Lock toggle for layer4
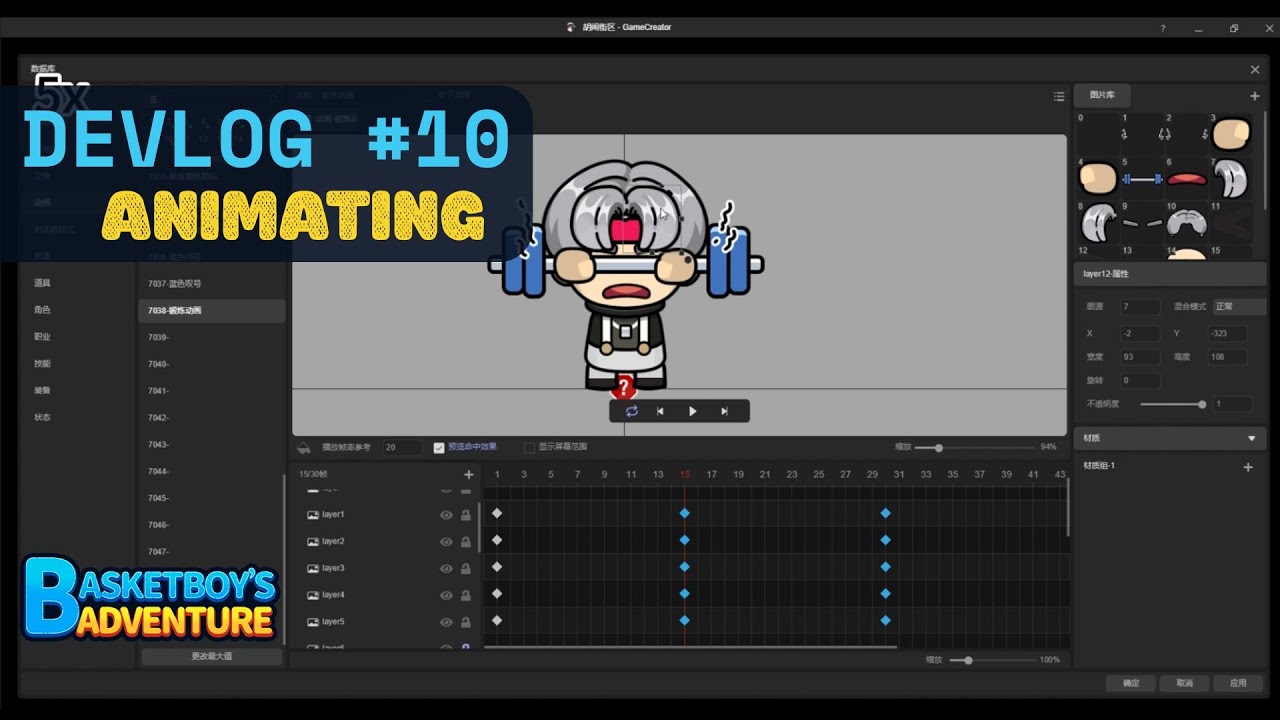The height and width of the screenshot is (720, 1280). pyautogui.click(x=466, y=596)
